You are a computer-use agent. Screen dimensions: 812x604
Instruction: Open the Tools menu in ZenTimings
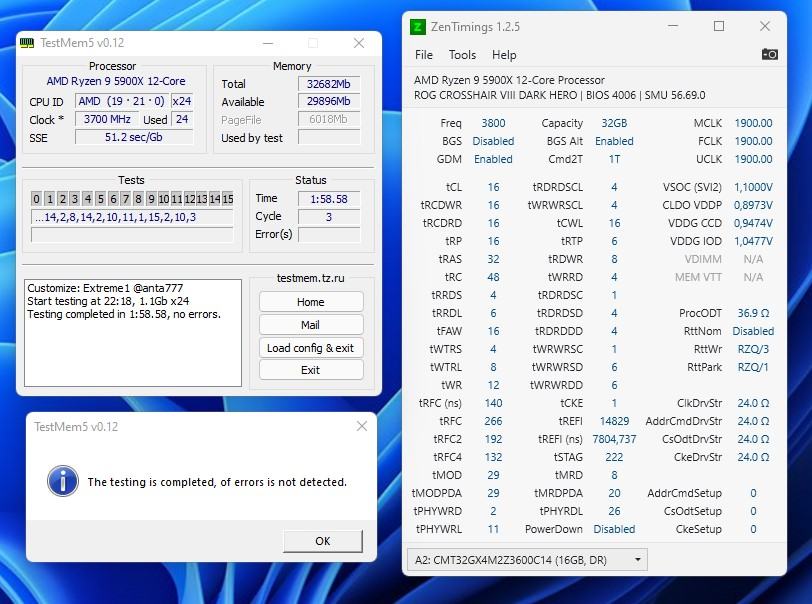pyautogui.click(x=462, y=55)
